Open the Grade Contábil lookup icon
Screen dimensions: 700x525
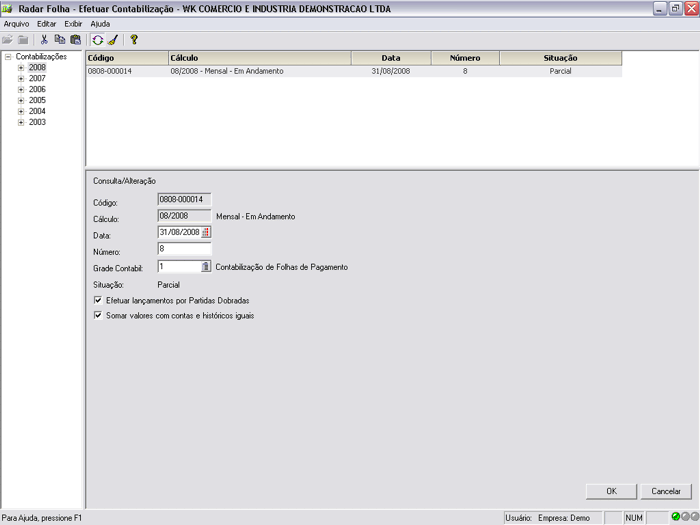[206, 267]
